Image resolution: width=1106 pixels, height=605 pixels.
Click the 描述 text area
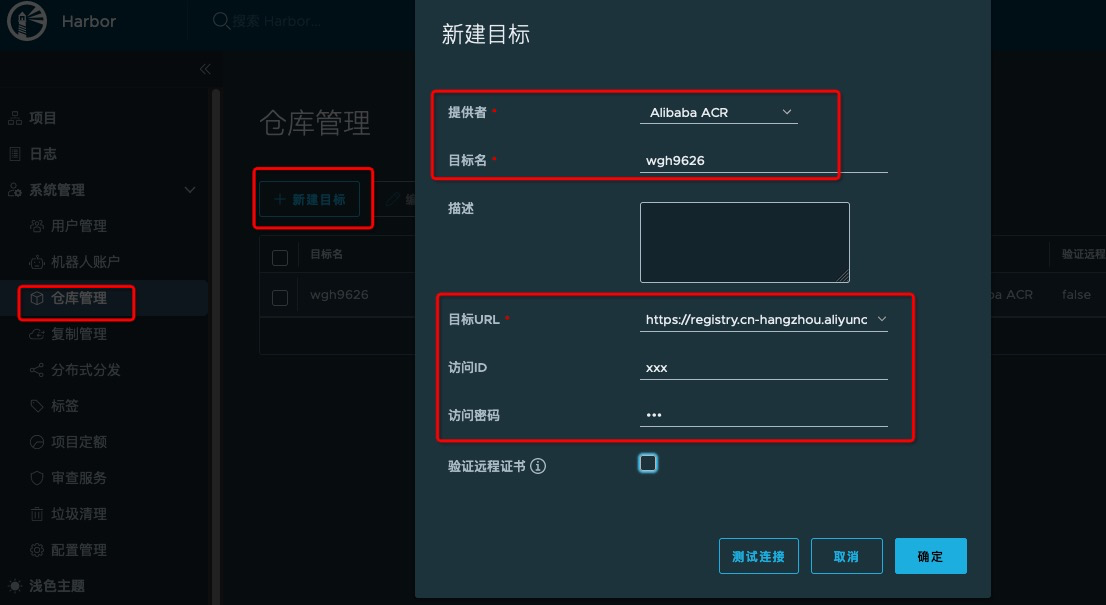click(745, 243)
